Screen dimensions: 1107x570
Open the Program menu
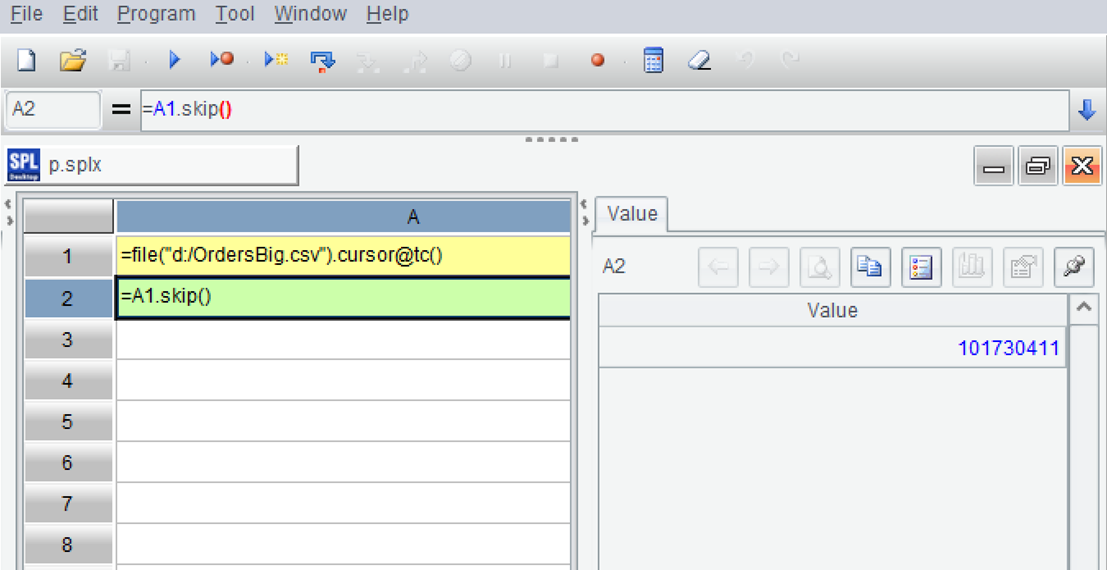click(x=156, y=13)
